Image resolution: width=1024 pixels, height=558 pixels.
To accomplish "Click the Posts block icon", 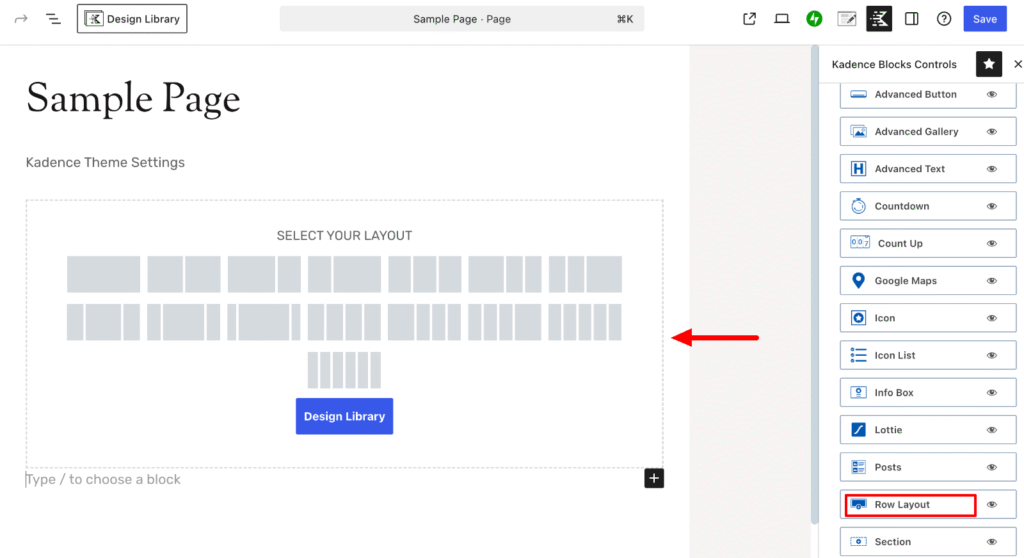I will coord(858,467).
